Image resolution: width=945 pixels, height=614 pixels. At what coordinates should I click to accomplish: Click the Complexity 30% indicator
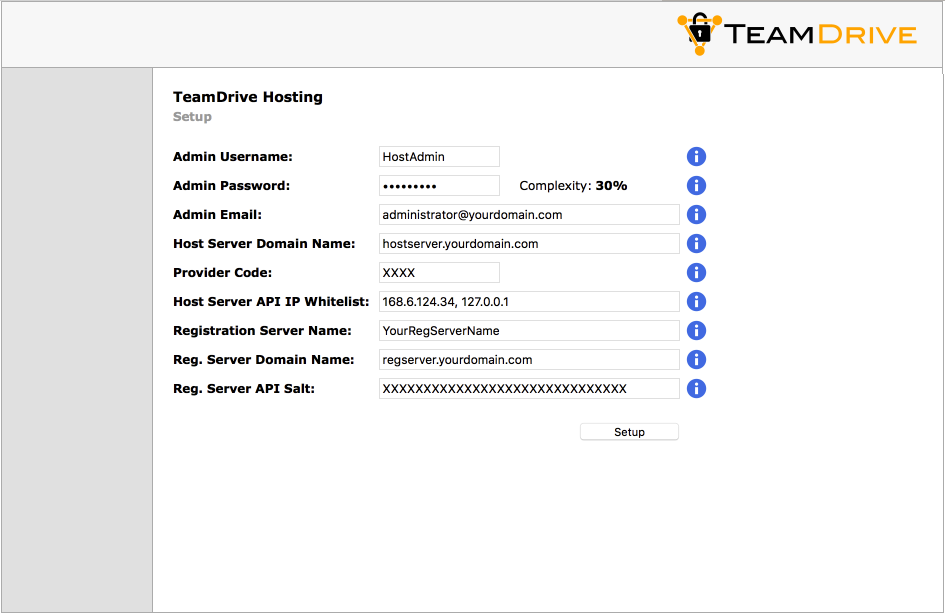(x=573, y=185)
